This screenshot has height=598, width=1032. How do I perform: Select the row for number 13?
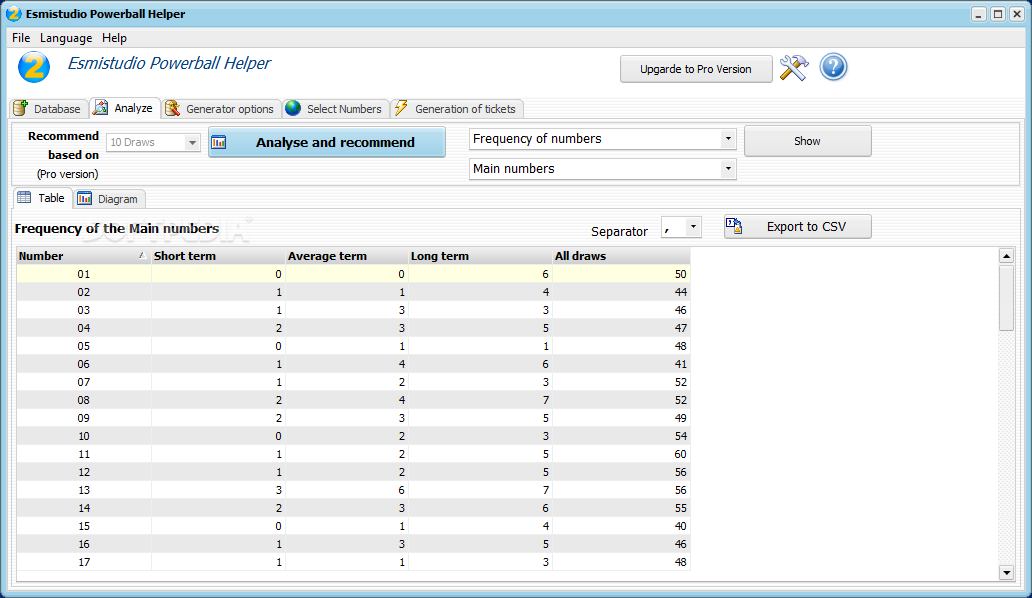point(353,489)
